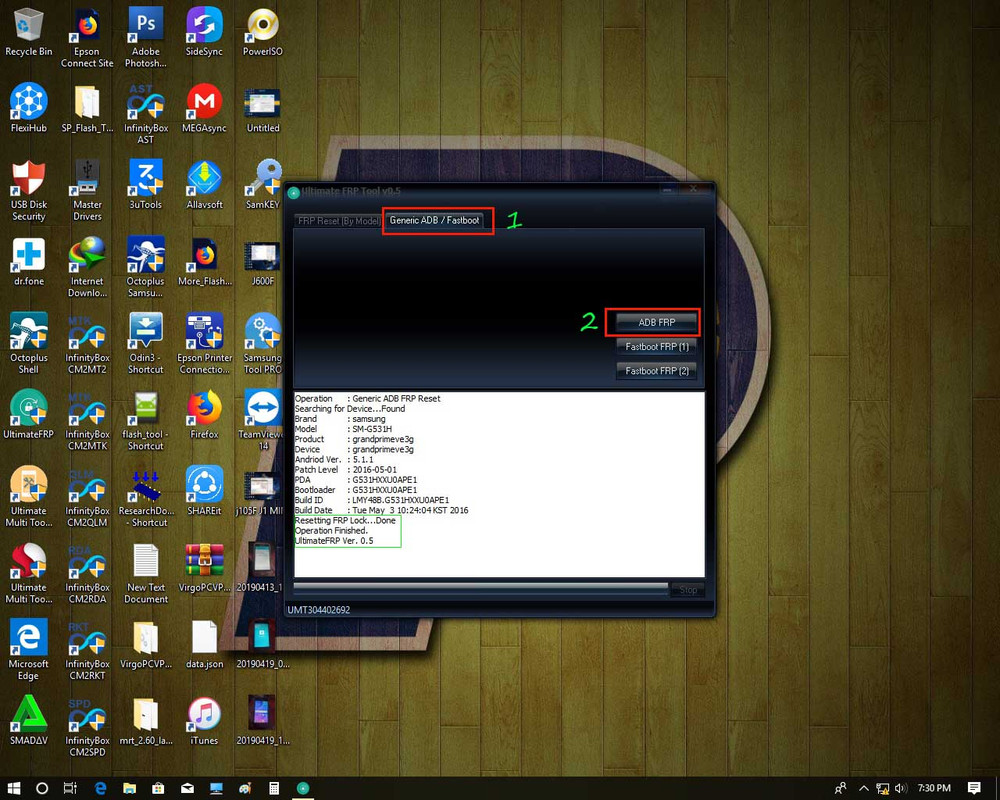Launch MEGAsync desktop icon

[204, 108]
